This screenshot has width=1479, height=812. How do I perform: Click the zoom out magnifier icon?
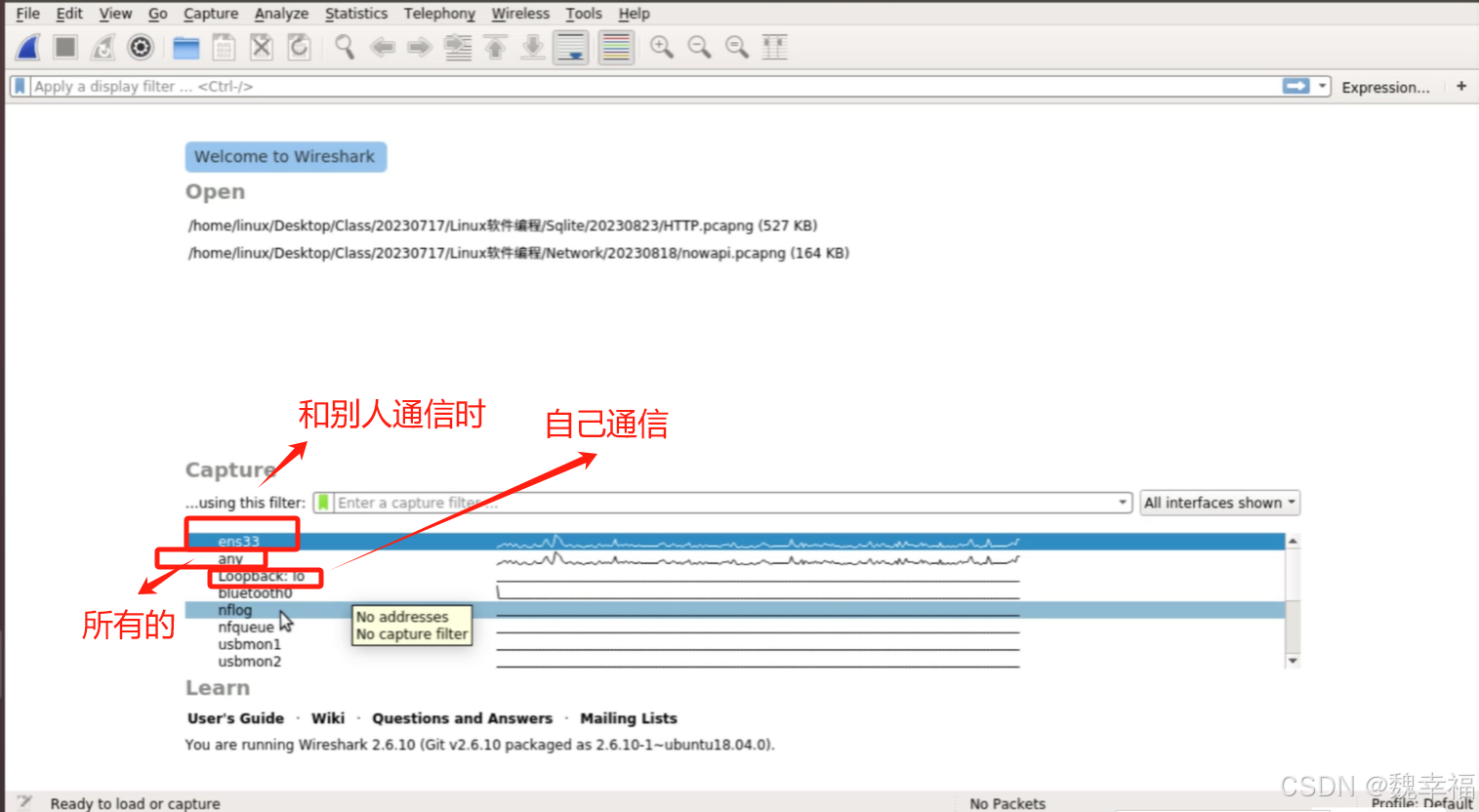(x=699, y=47)
